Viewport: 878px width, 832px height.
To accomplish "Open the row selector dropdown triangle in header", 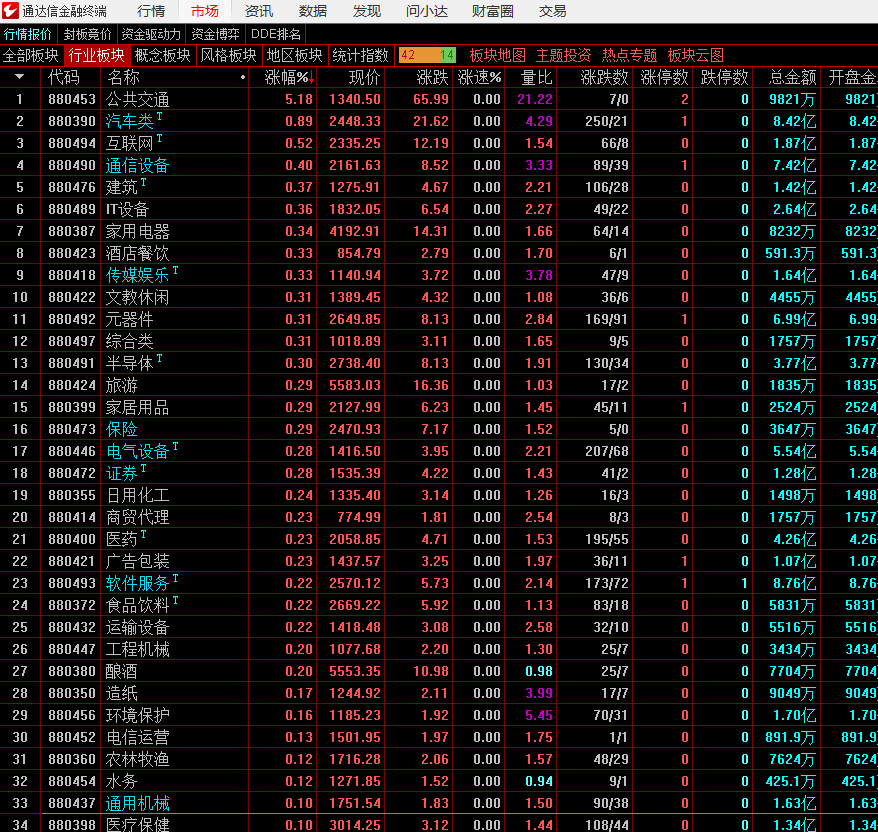I will [x=20, y=77].
